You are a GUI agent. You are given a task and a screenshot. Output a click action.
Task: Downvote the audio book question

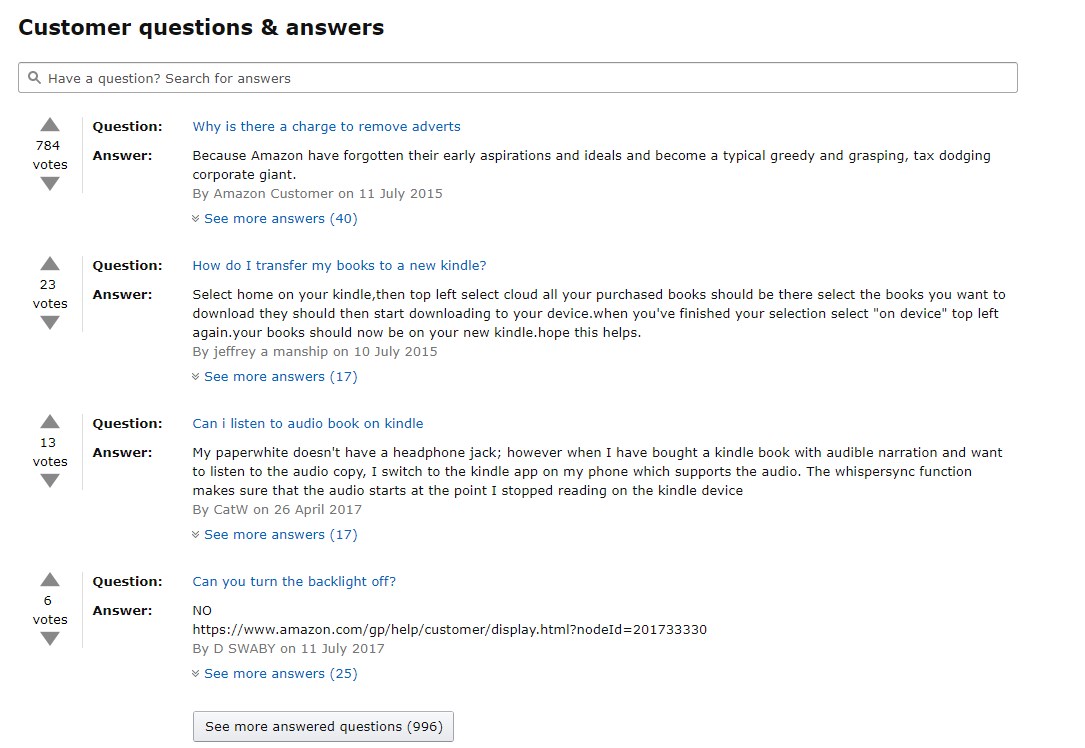pos(50,481)
